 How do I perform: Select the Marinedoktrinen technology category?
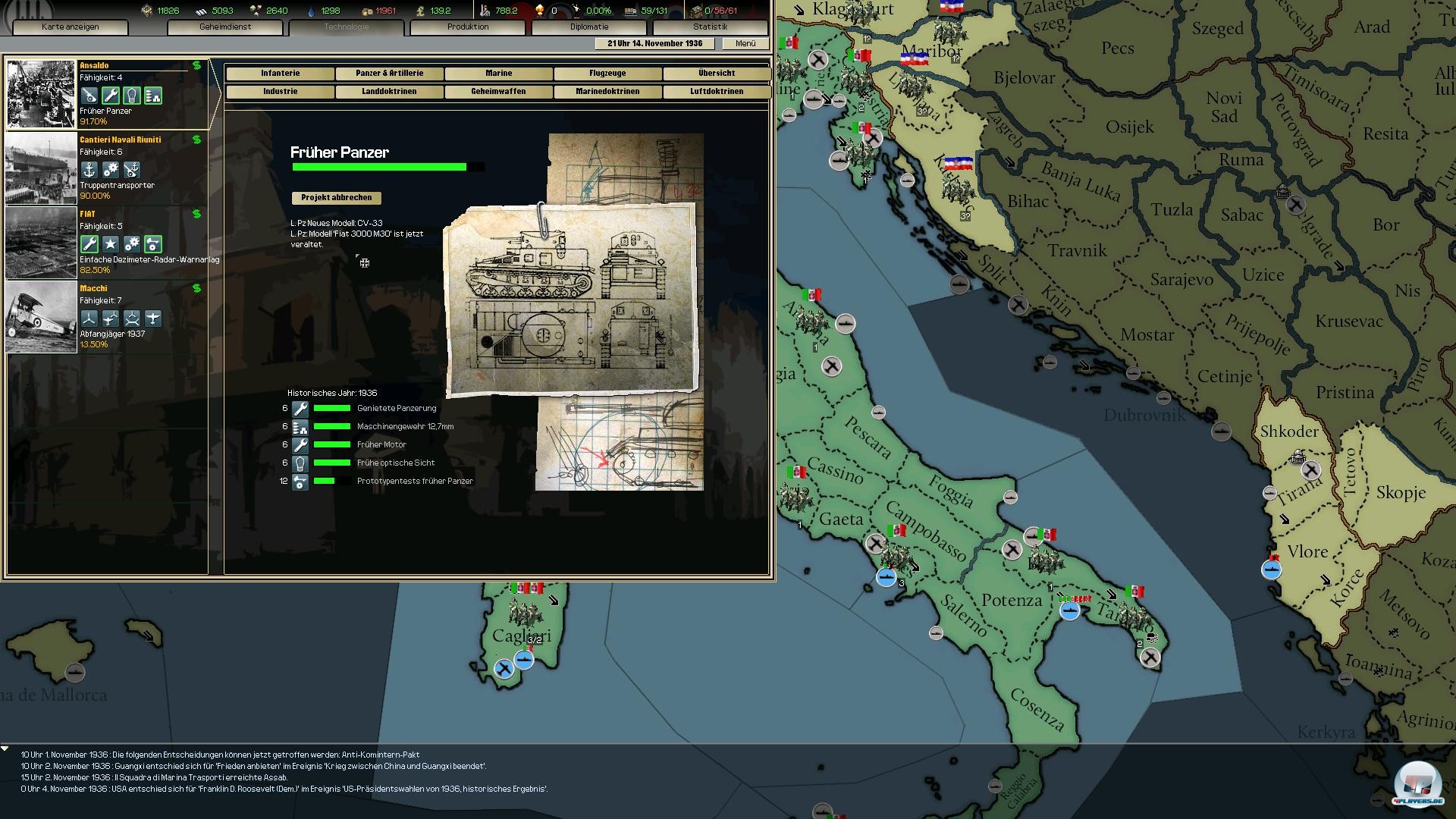click(607, 92)
